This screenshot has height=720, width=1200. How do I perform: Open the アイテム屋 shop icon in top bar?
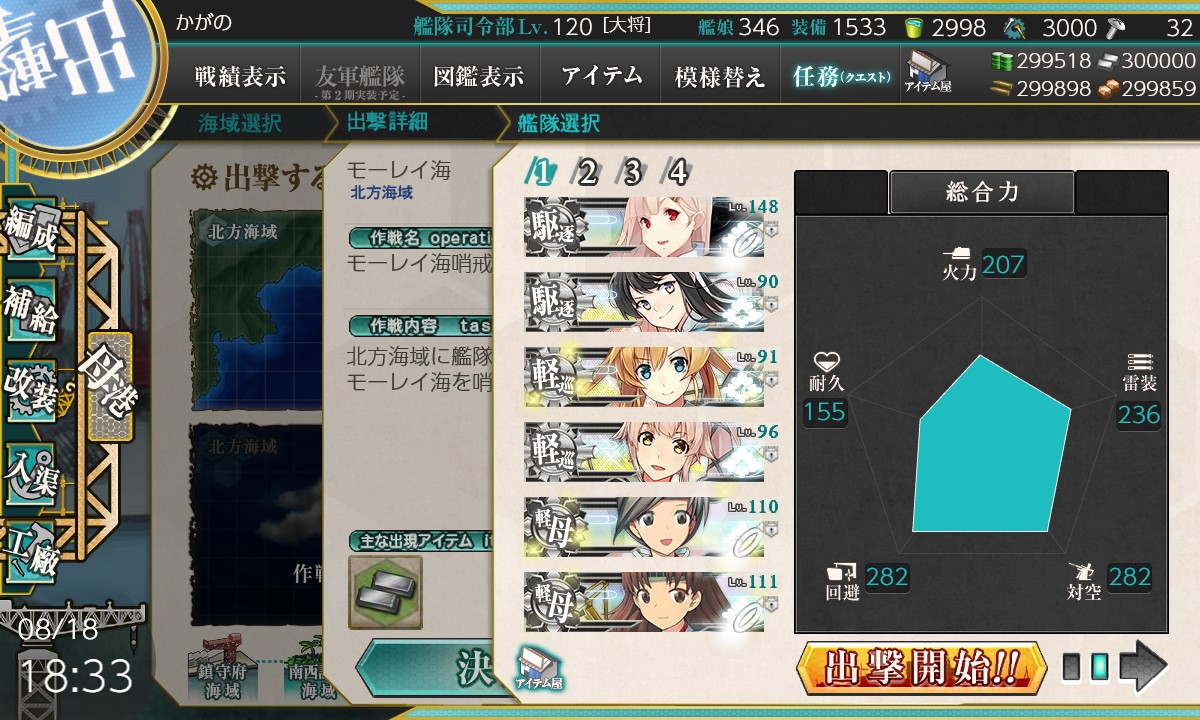(x=929, y=71)
